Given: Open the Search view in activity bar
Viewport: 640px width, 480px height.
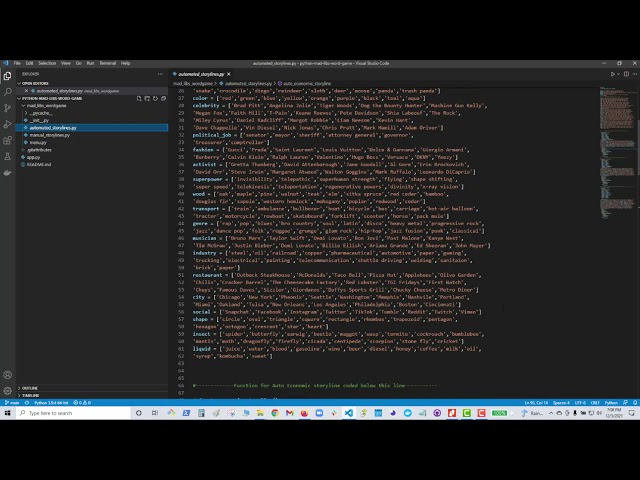Looking at the screenshot, I should 7,92.
